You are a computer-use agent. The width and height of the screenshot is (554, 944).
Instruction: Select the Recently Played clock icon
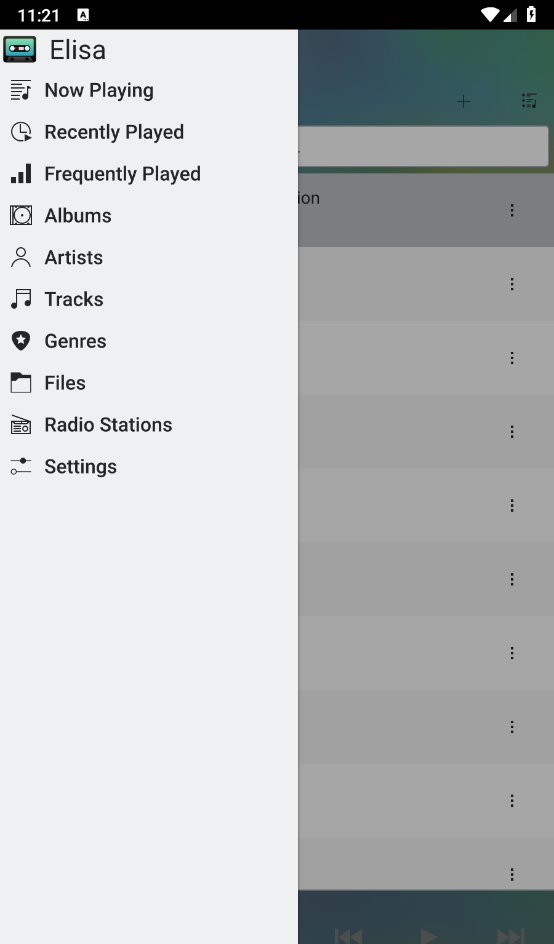coord(20,132)
